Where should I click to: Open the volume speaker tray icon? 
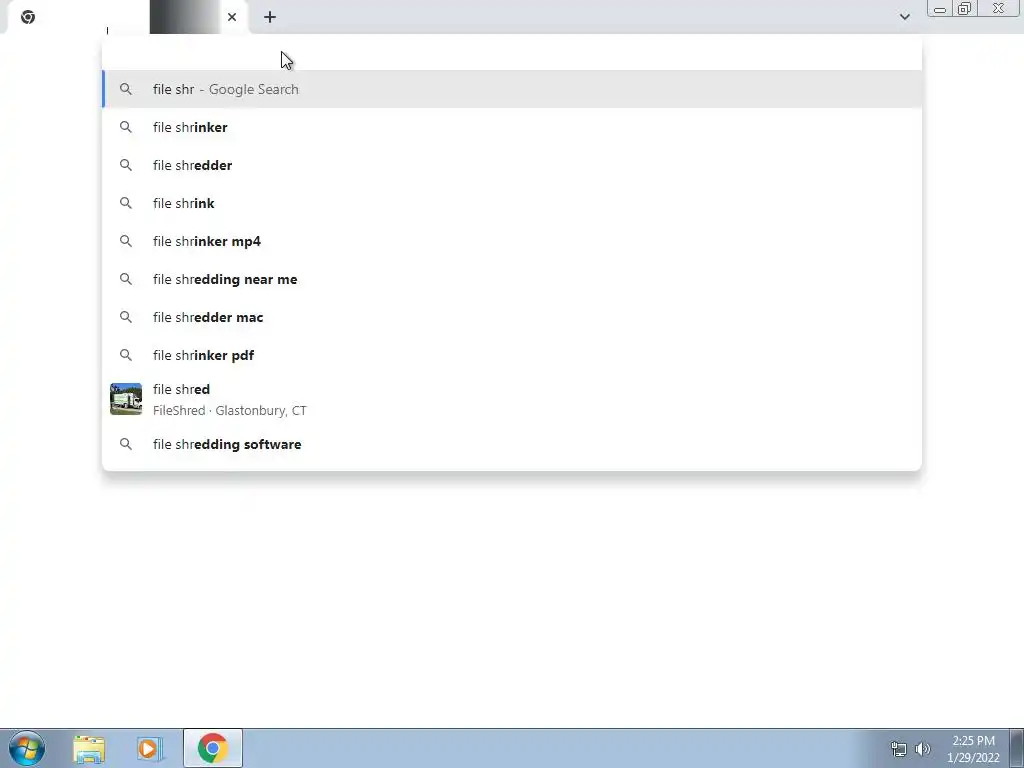tap(923, 749)
